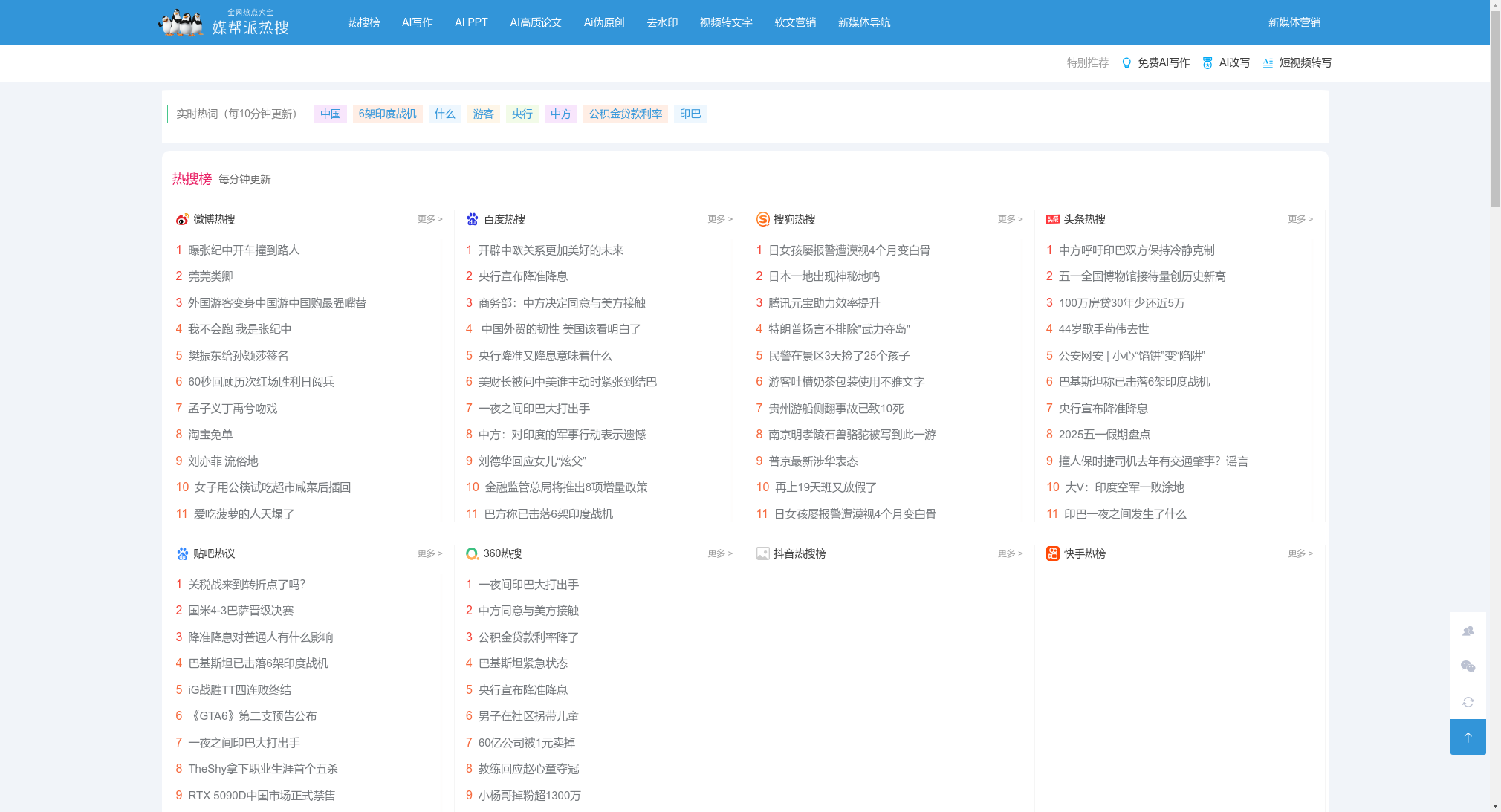Image resolution: width=1501 pixels, height=812 pixels.
Task: Click the 360 hot search icon
Action: coord(472,553)
